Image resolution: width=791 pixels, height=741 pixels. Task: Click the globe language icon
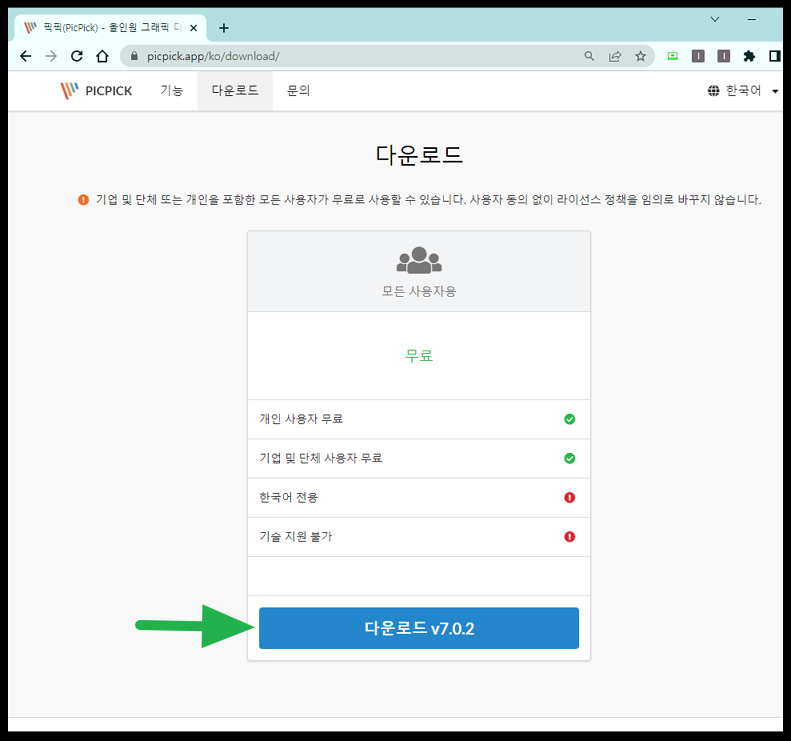coord(713,91)
